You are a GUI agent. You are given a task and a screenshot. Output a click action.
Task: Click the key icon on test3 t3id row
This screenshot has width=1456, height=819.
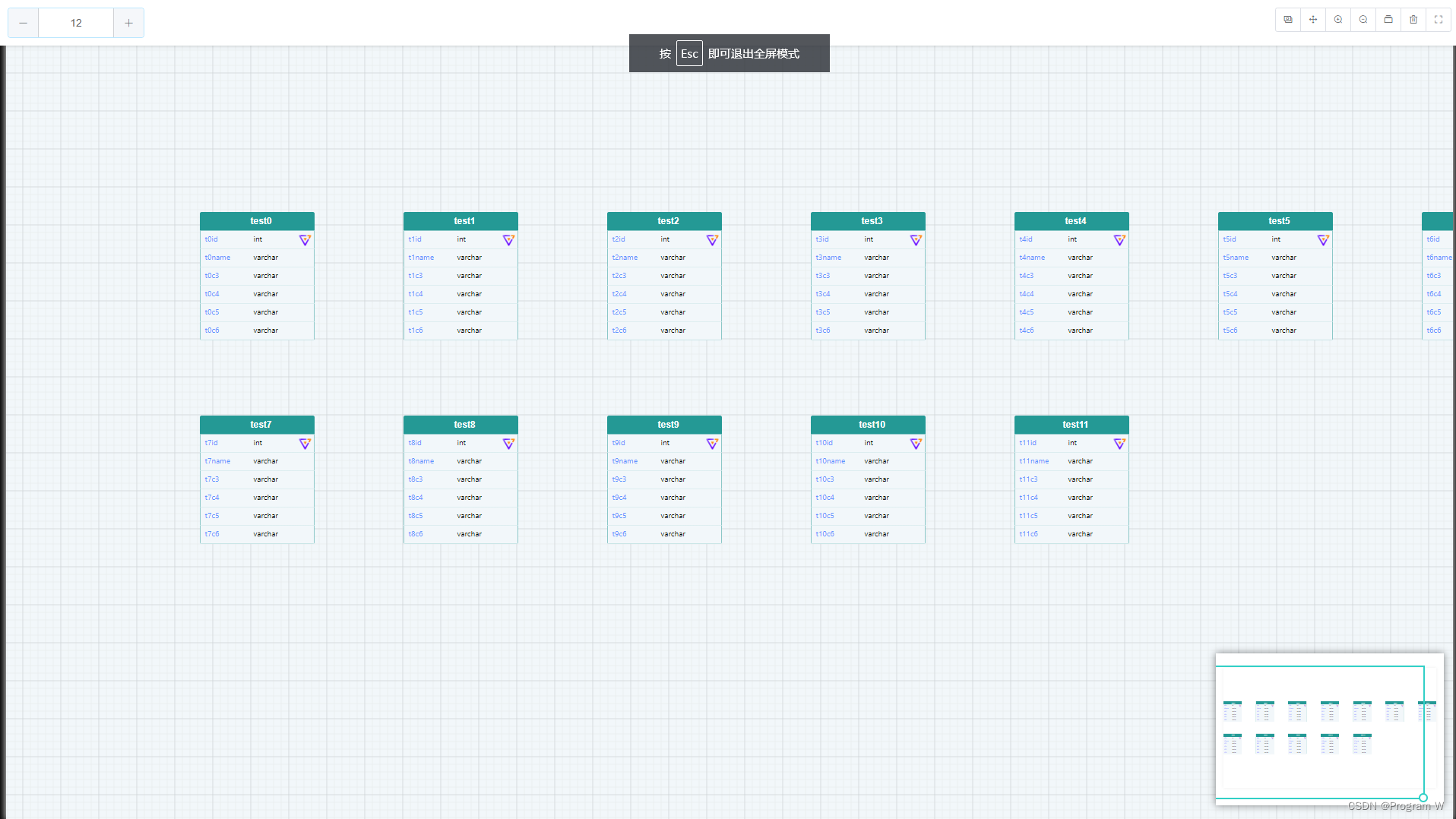pos(916,240)
